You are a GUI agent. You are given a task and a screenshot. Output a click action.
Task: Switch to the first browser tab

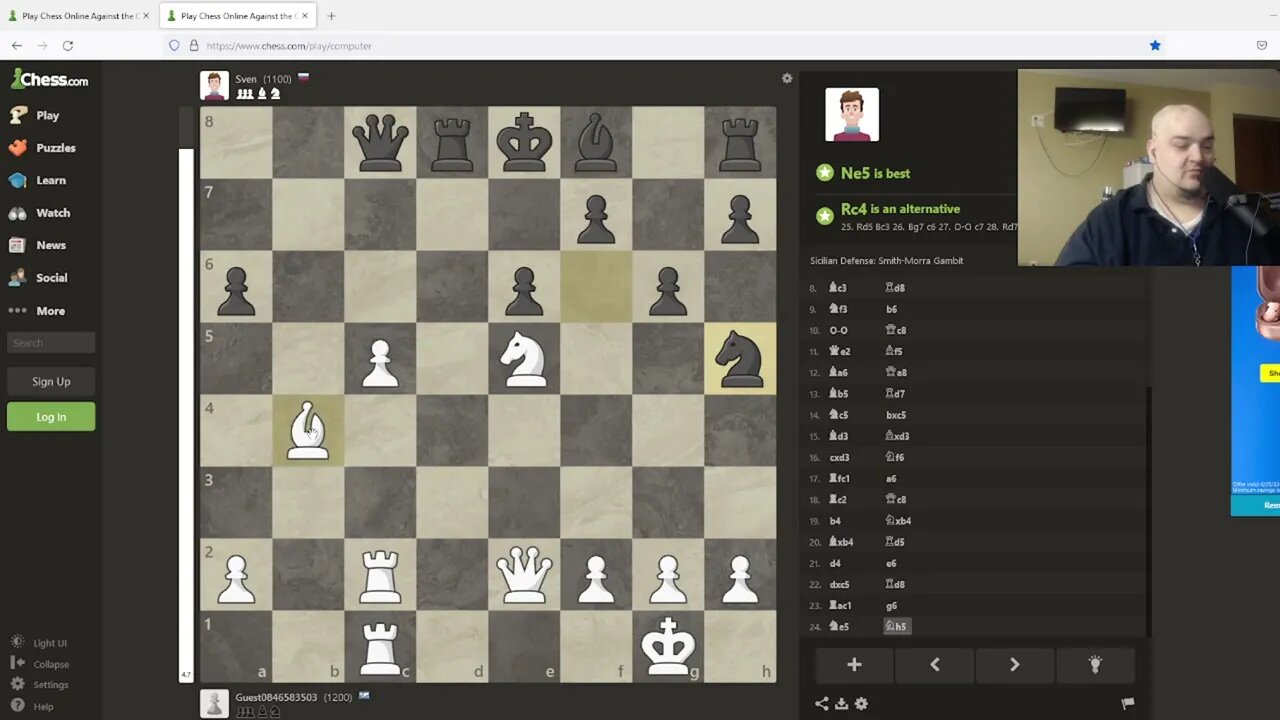click(x=78, y=16)
